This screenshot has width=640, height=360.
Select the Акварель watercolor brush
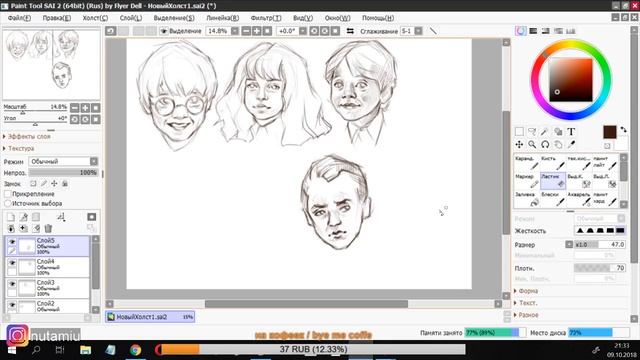[x=579, y=199]
